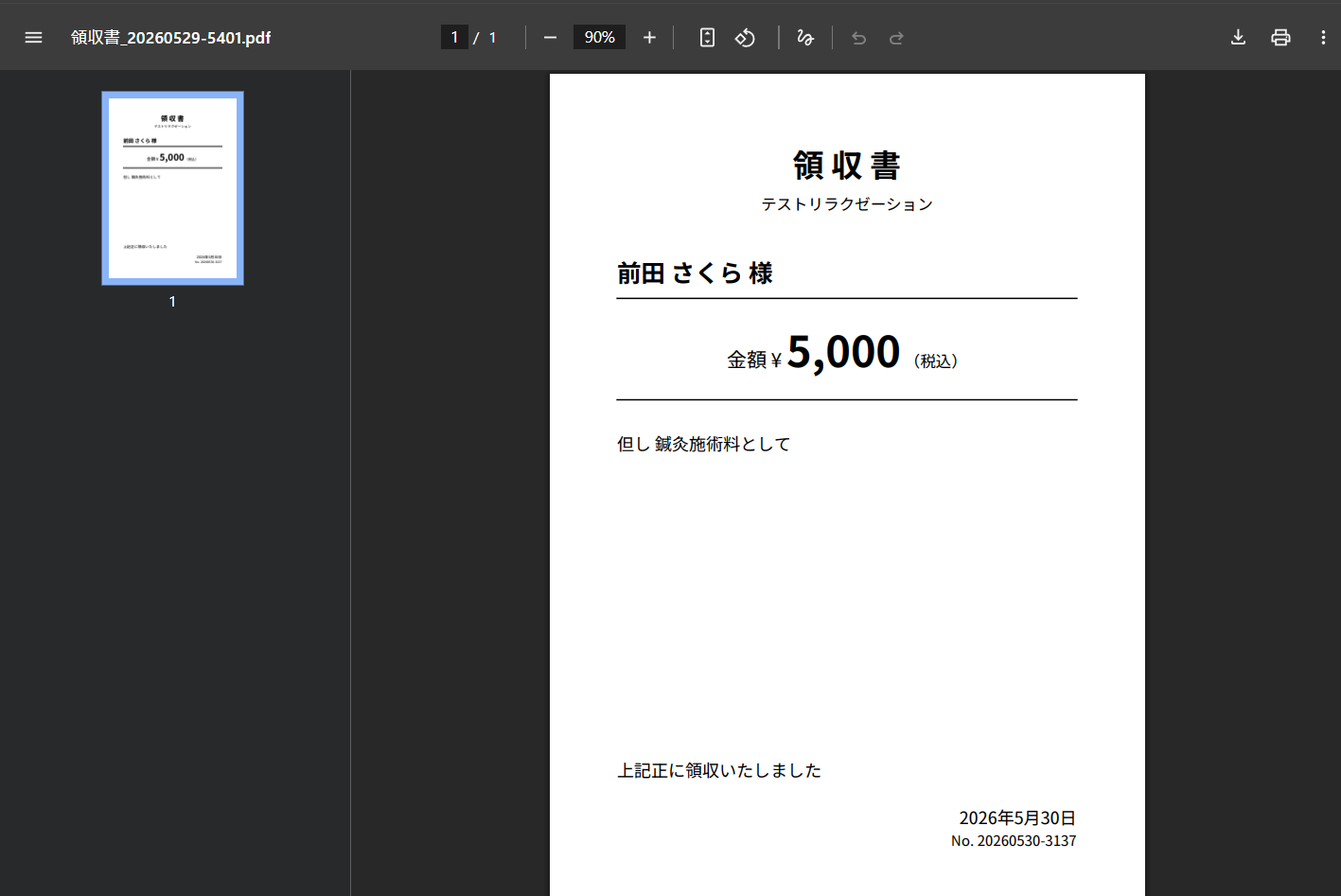Click the zoom out minus button
The image size is (1341, 896).
point(550,38)
